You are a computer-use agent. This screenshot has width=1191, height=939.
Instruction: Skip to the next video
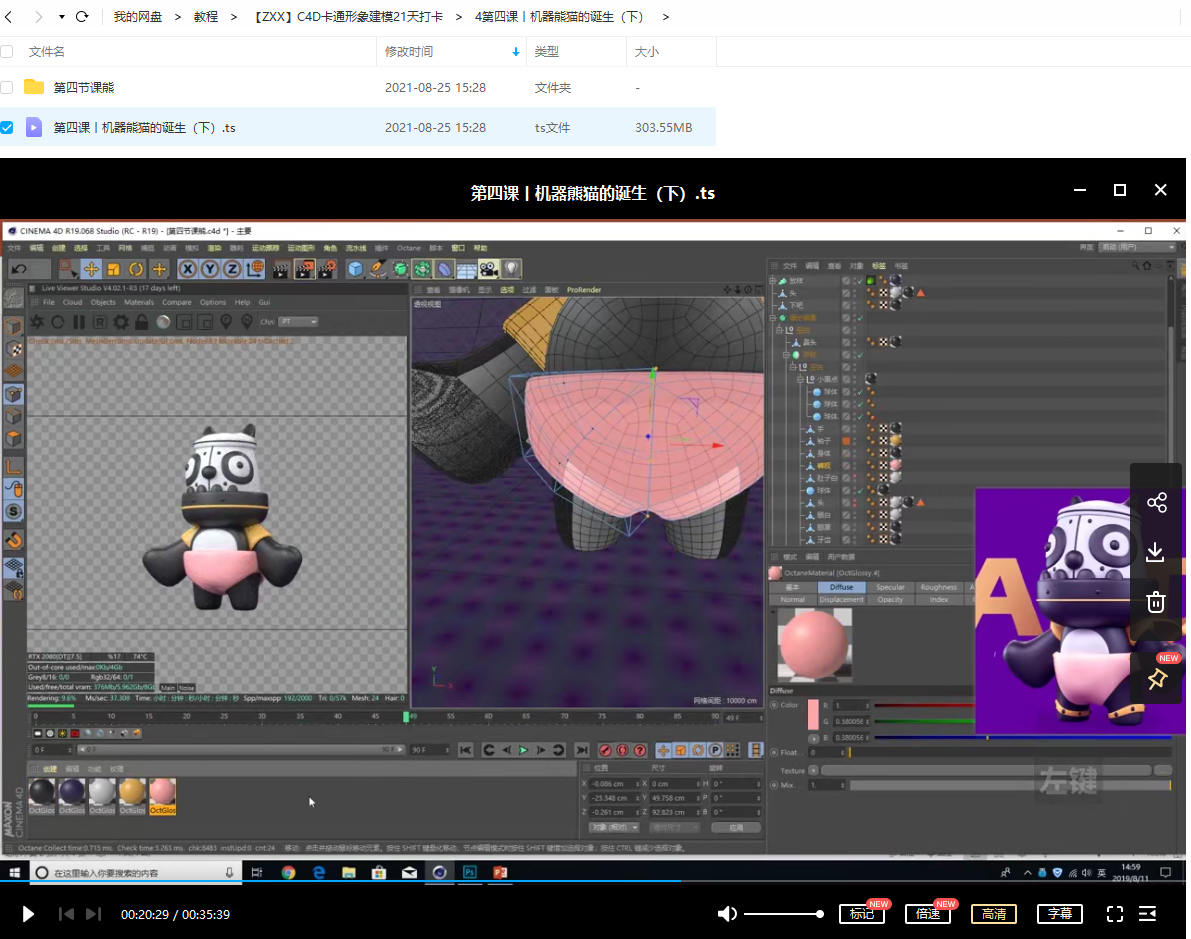93,914
